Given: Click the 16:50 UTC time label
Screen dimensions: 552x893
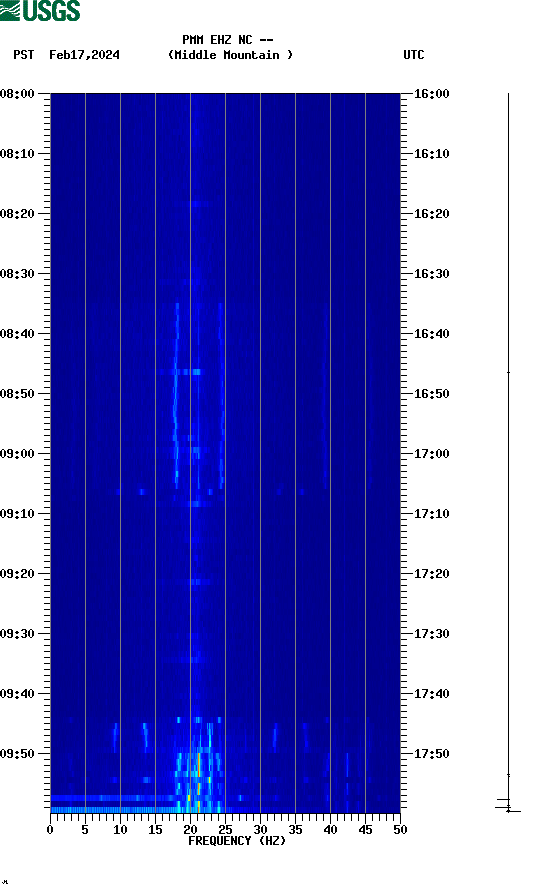Looking at the screenshot, I should 431,394.
